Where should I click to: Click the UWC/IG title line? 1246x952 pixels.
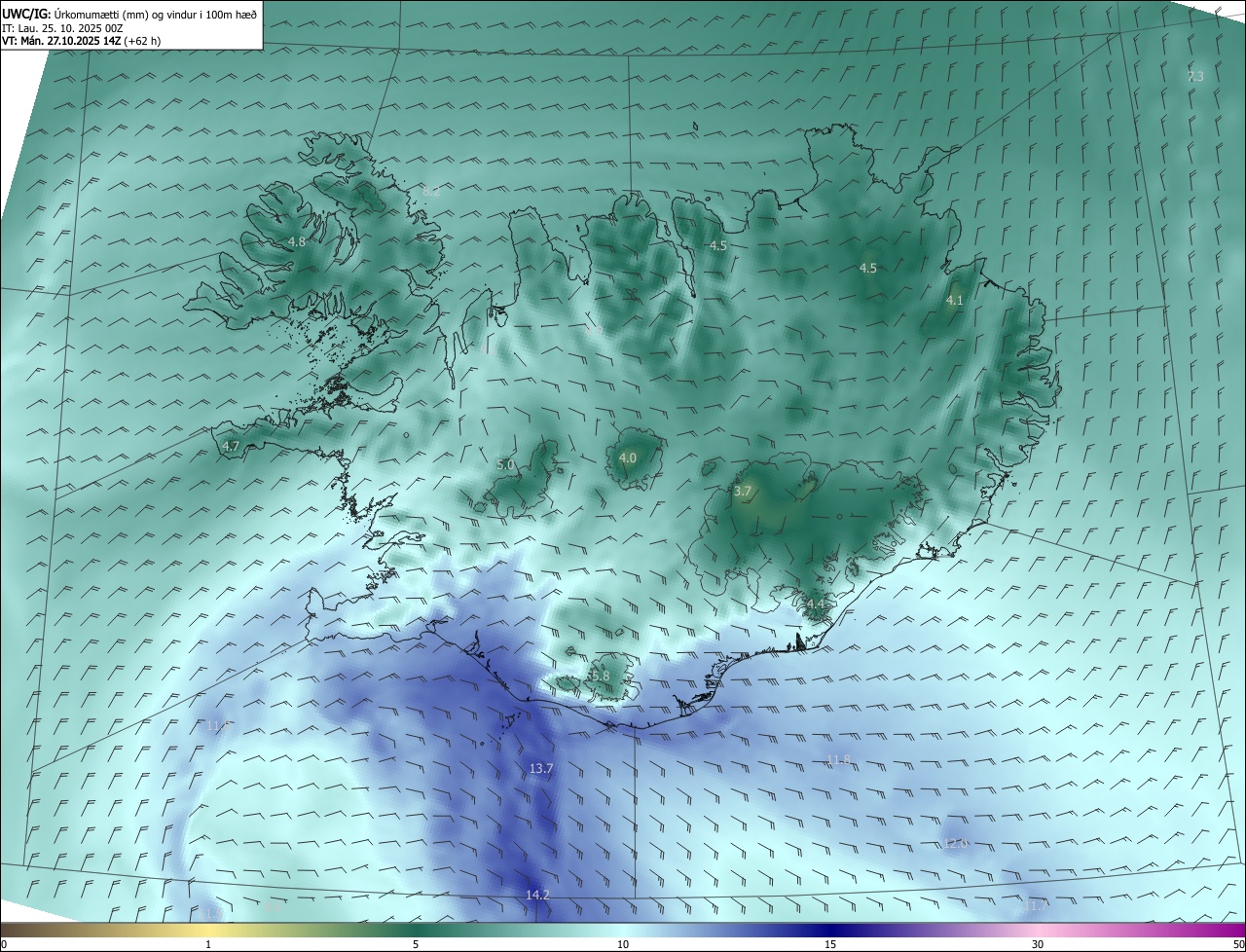click(129, 13)
